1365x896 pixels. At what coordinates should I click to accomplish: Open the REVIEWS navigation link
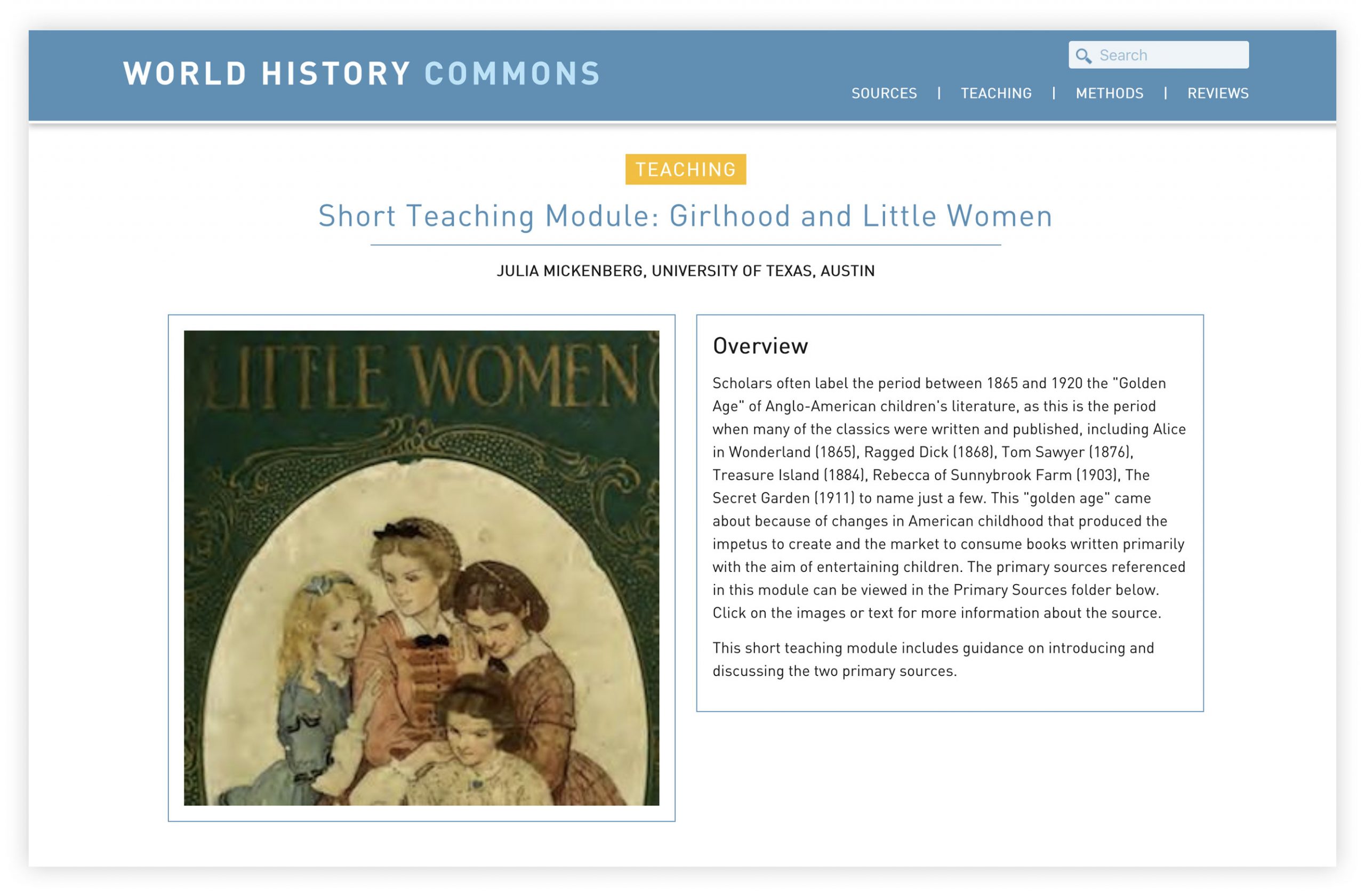(x=1218, y=93)
